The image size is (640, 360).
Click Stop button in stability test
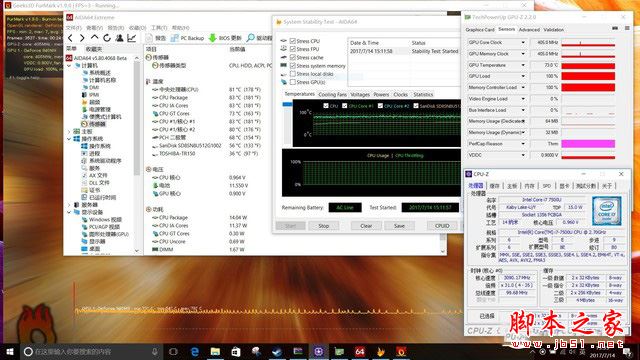click(324, 226)
